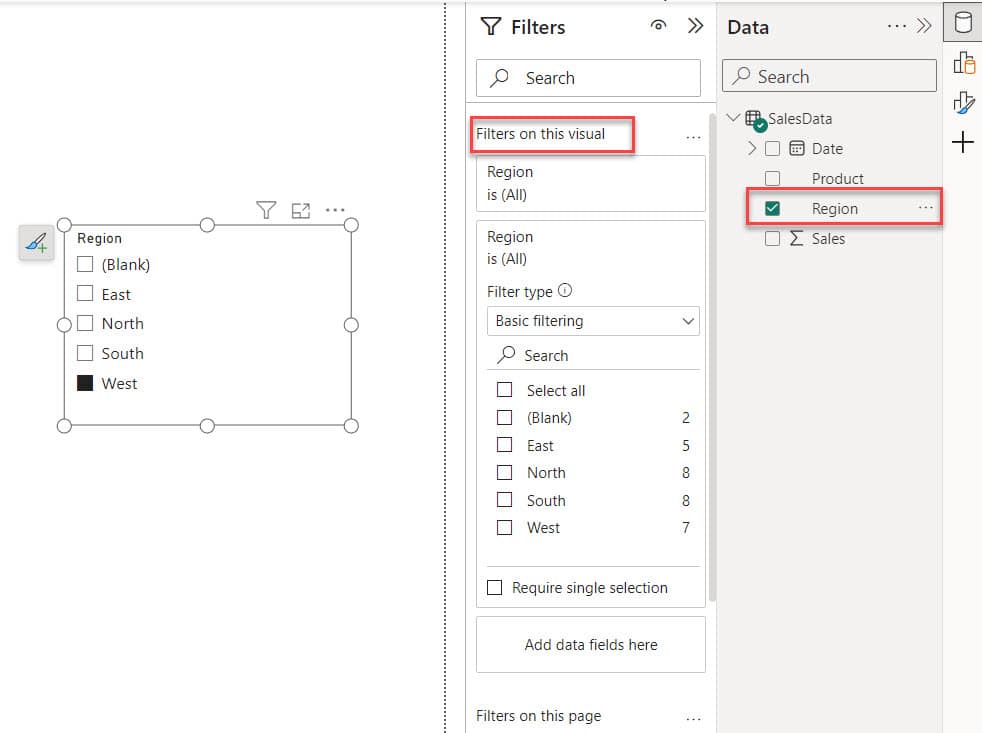
Task: Enable Require single selection
Action: 495,588
